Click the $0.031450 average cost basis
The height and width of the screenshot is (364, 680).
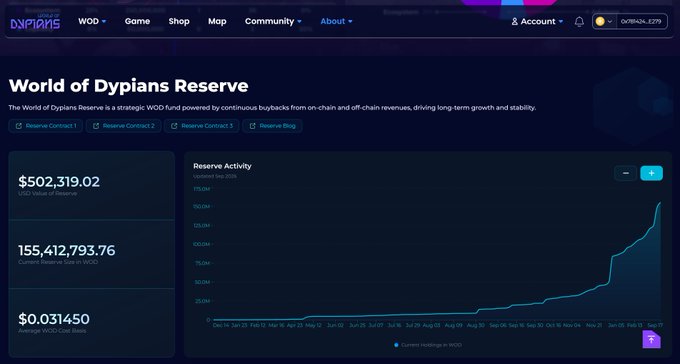54,319
